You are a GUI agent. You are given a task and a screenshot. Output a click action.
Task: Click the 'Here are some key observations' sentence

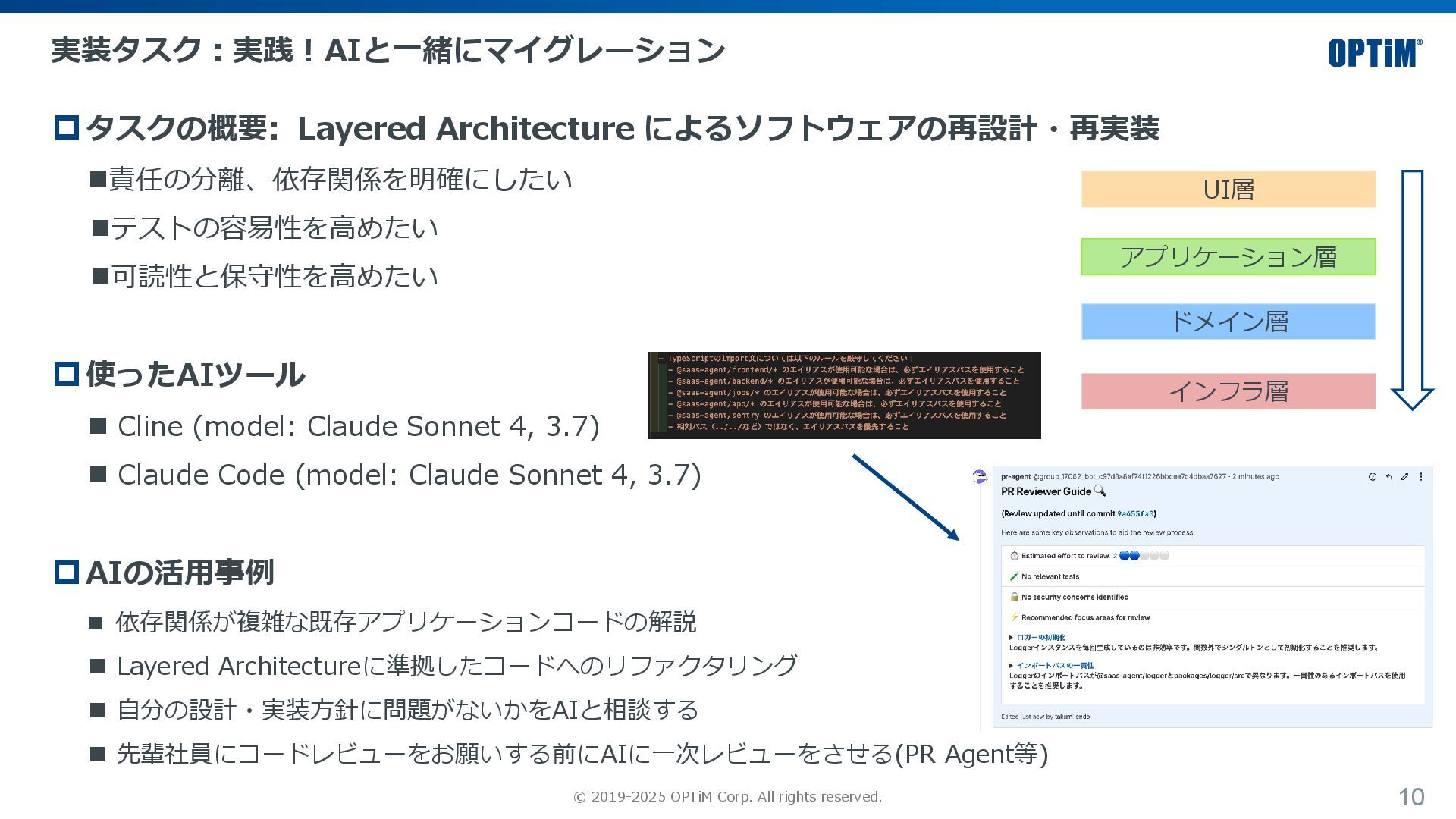(1097, 532)
